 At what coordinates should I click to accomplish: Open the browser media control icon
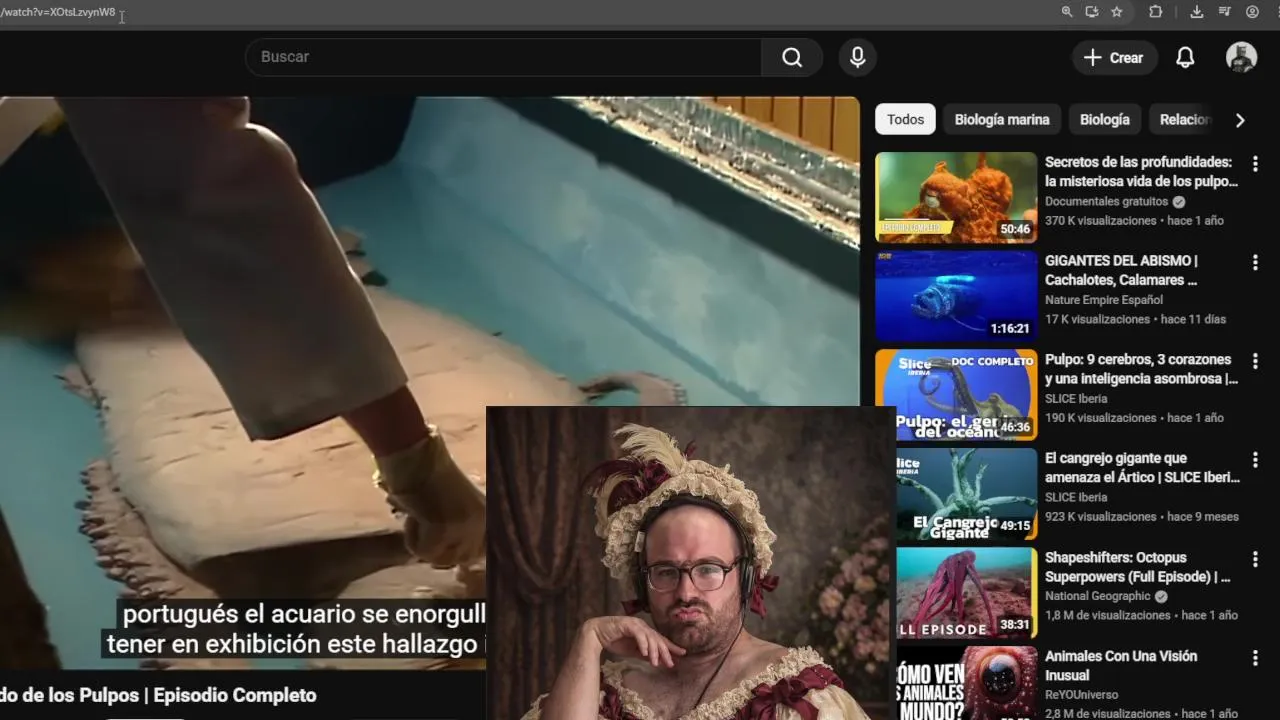[x=1225, y=12]
